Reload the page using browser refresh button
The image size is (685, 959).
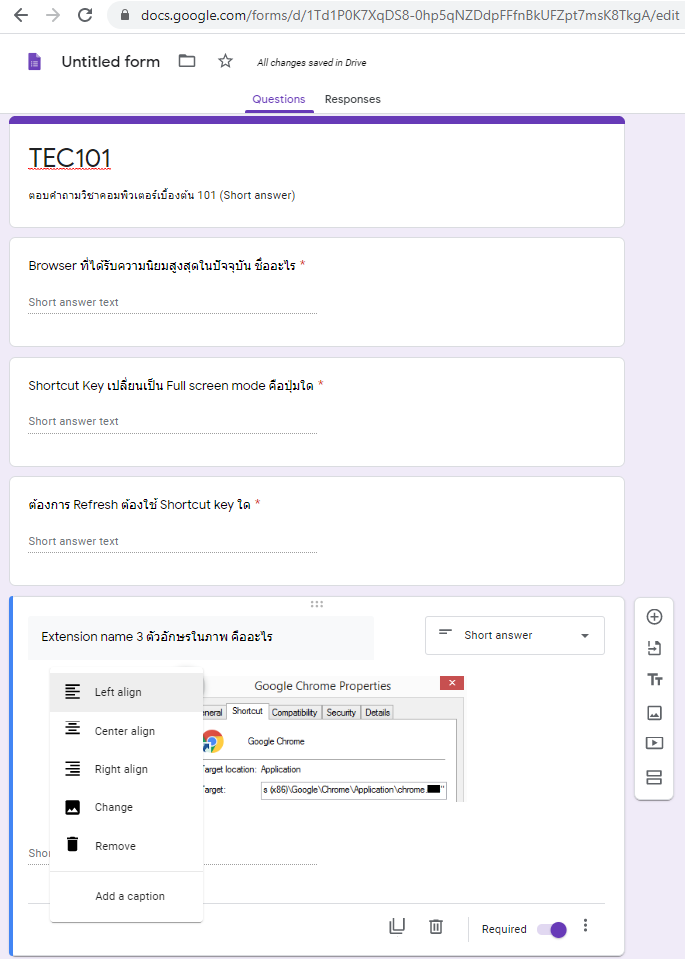(85, 15)
